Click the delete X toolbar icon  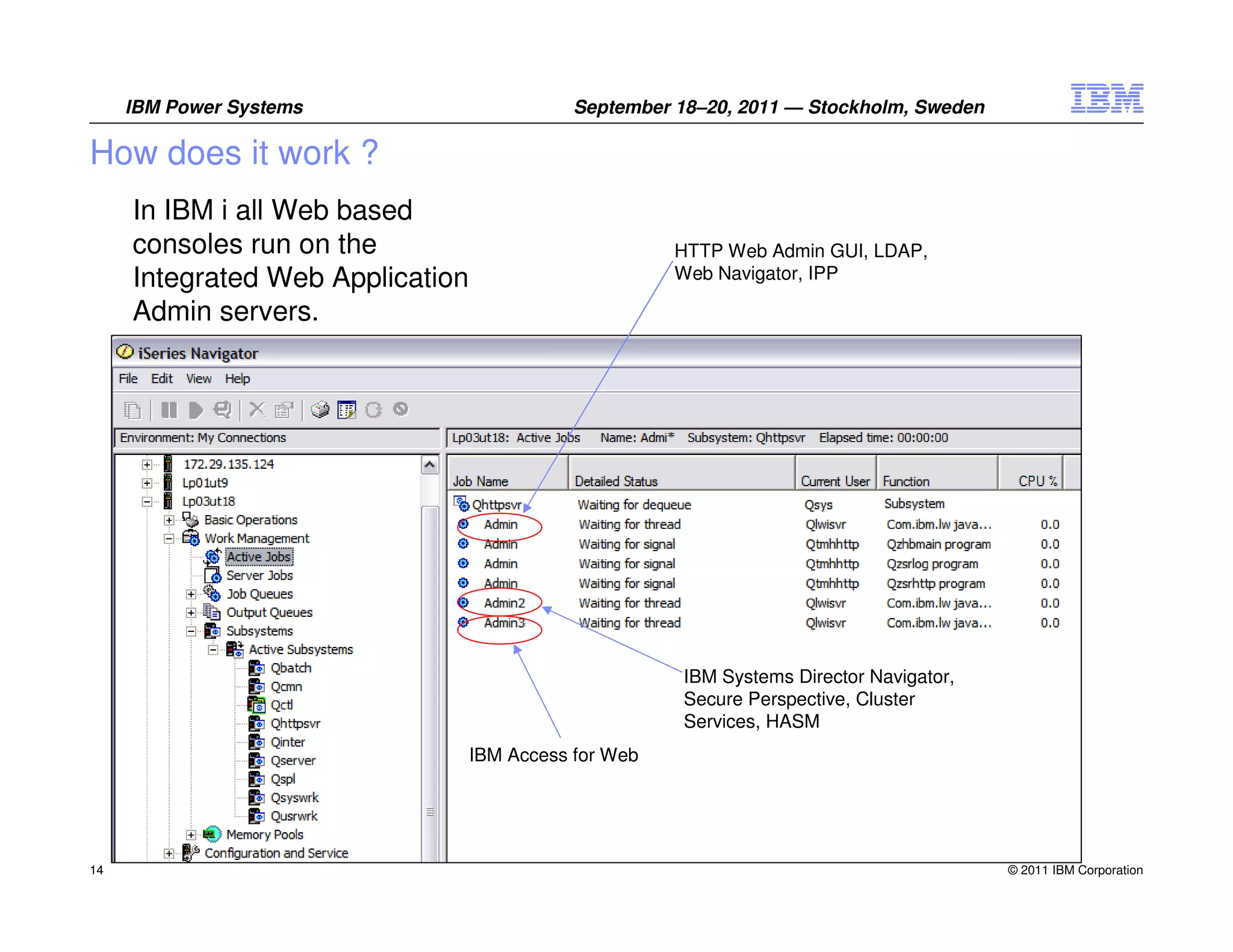[x=257, y=410]
